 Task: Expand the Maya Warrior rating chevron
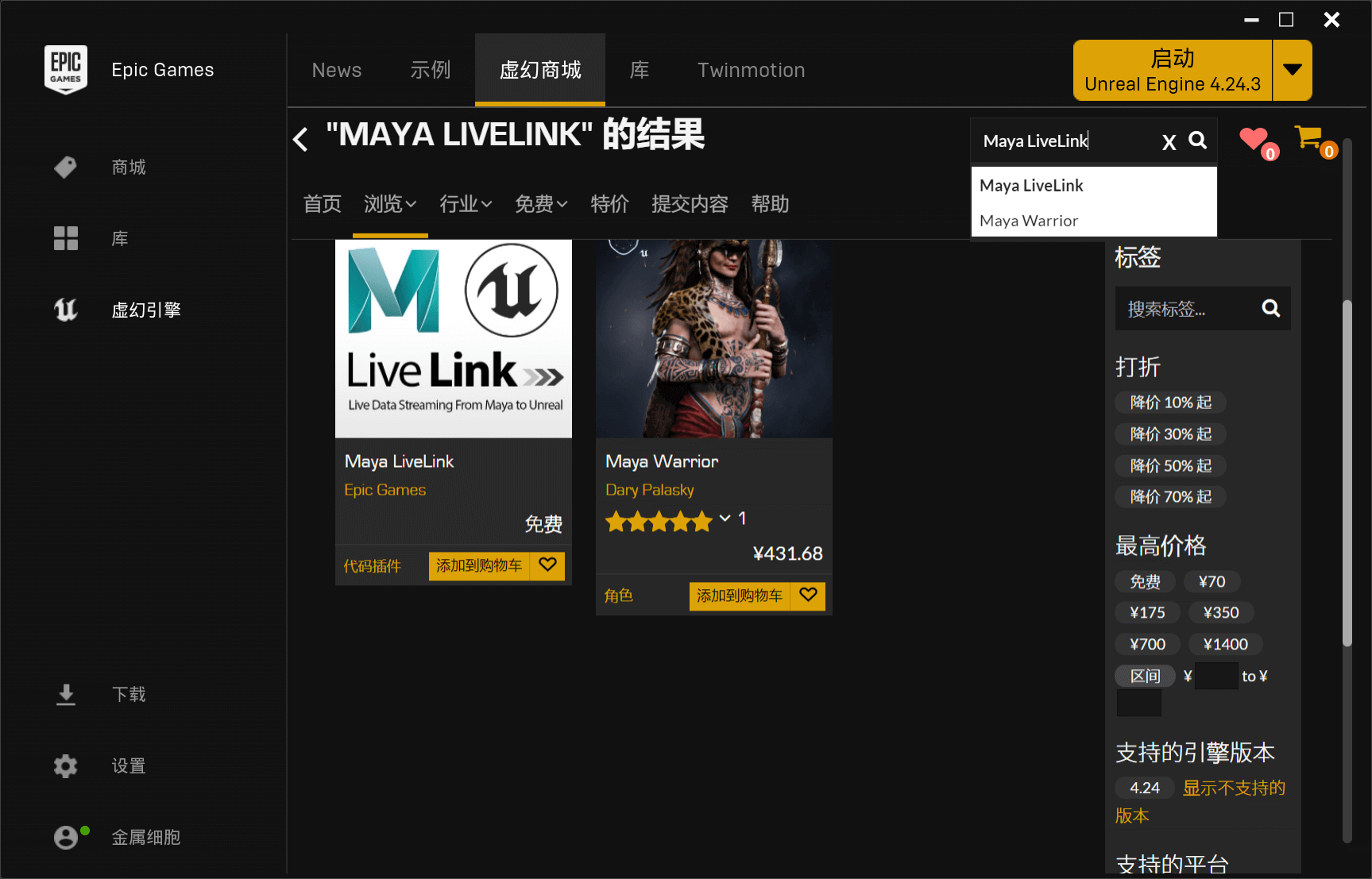click(725, 519)
